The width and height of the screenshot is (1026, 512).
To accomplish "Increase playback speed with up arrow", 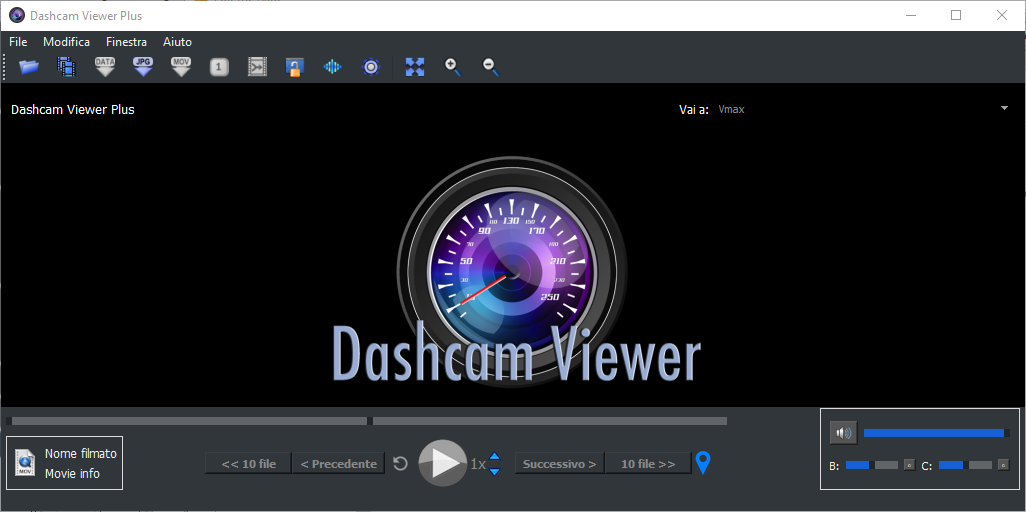I will [495, 456].
